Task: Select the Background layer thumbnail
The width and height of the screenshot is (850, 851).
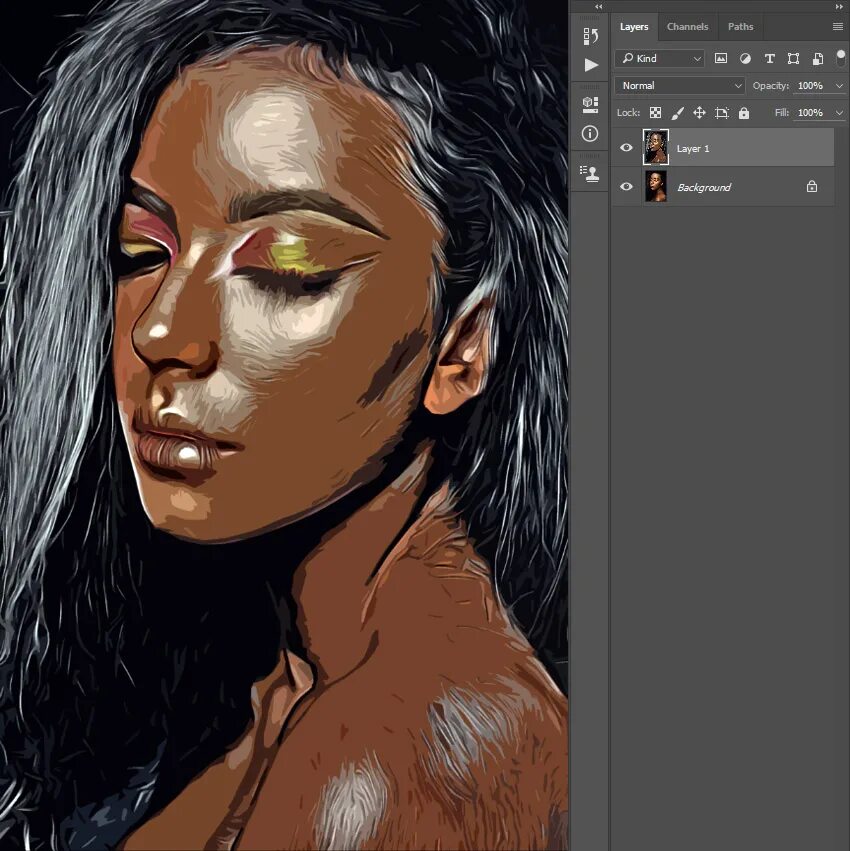Action: click(x=656, y=186)
